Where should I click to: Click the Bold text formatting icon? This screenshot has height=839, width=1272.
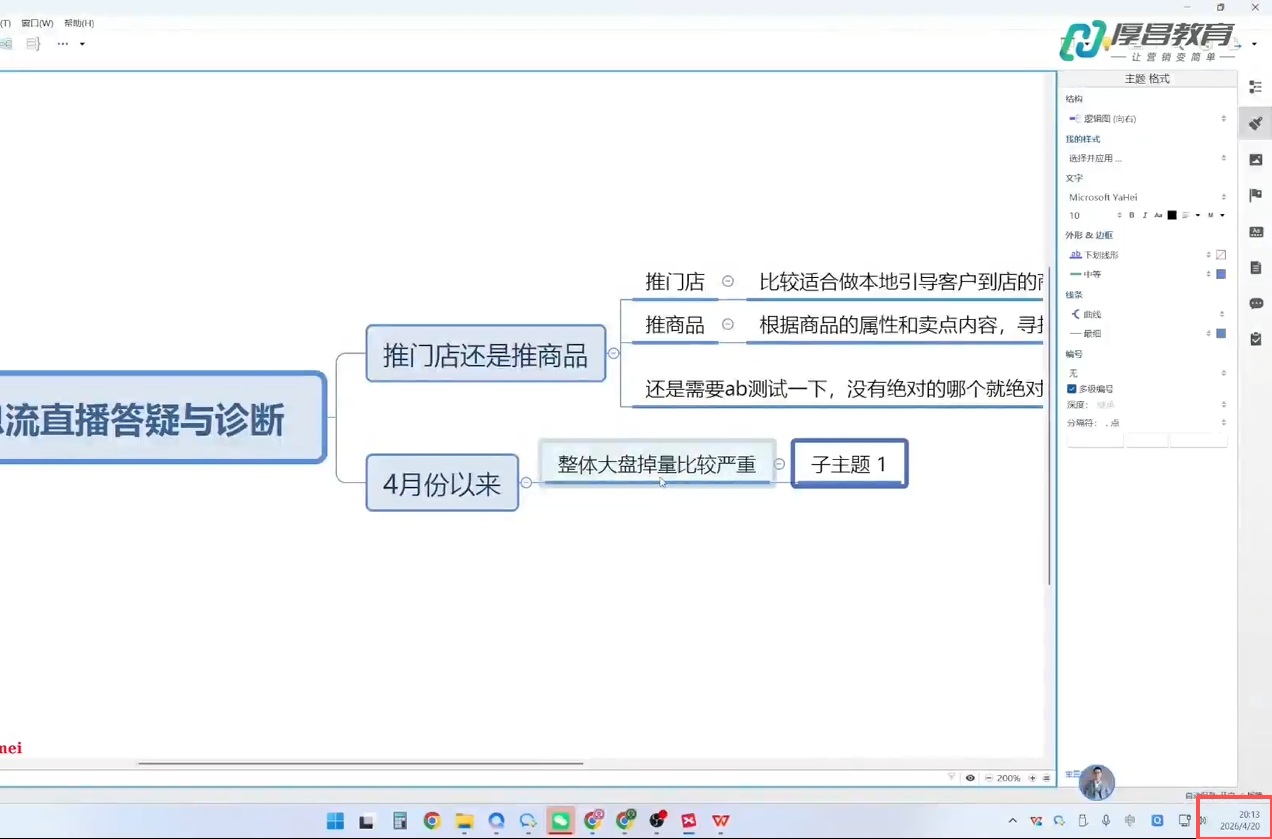coord(1132,216)
